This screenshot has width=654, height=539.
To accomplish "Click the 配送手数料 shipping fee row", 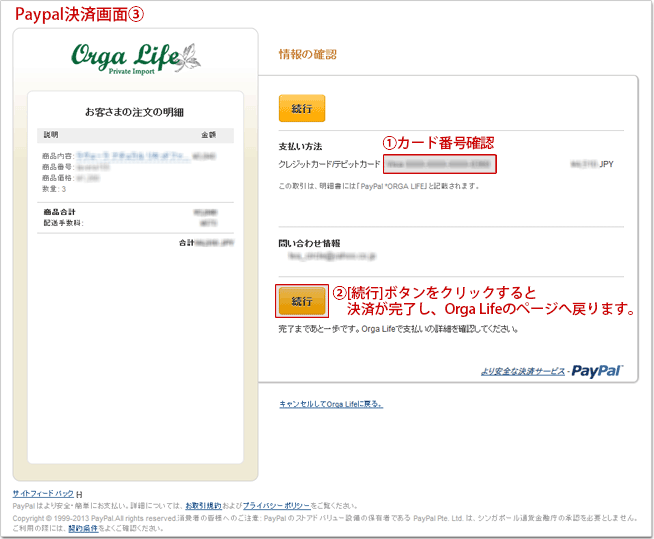I will coord(138,224).
